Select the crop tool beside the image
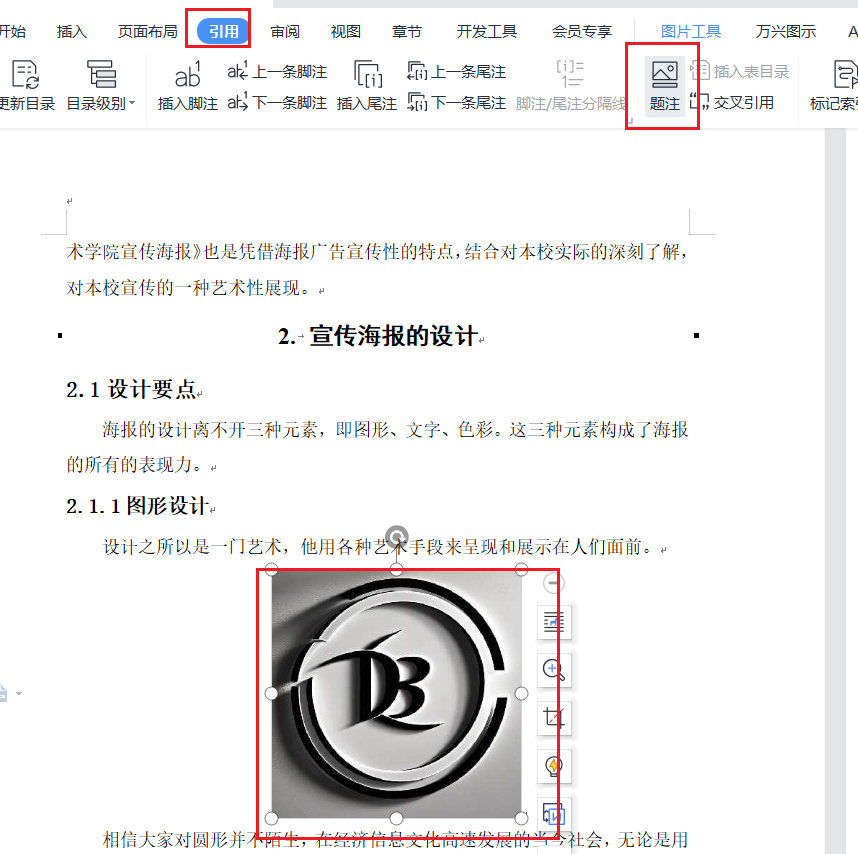This screenshot has height=854, width=858. click(554, 718)
